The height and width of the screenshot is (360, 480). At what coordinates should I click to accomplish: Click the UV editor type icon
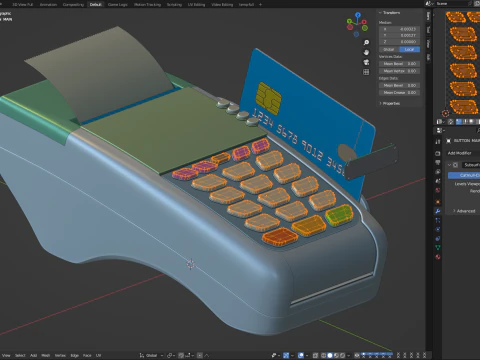[x=440, y=122]
